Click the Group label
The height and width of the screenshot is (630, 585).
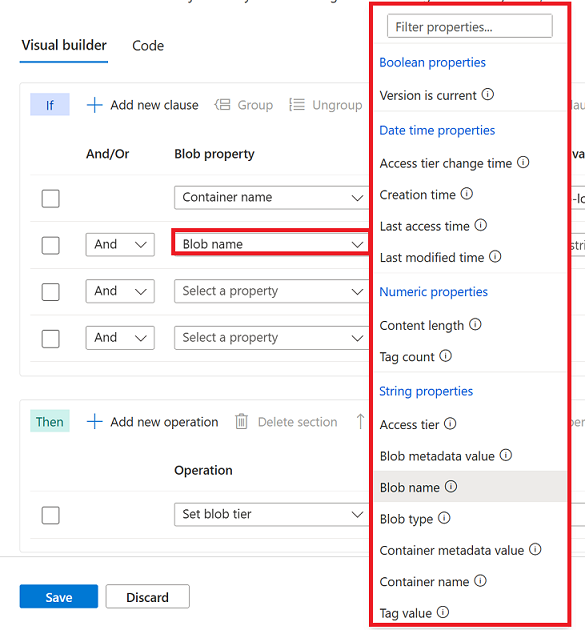click(x=255, y=105)
